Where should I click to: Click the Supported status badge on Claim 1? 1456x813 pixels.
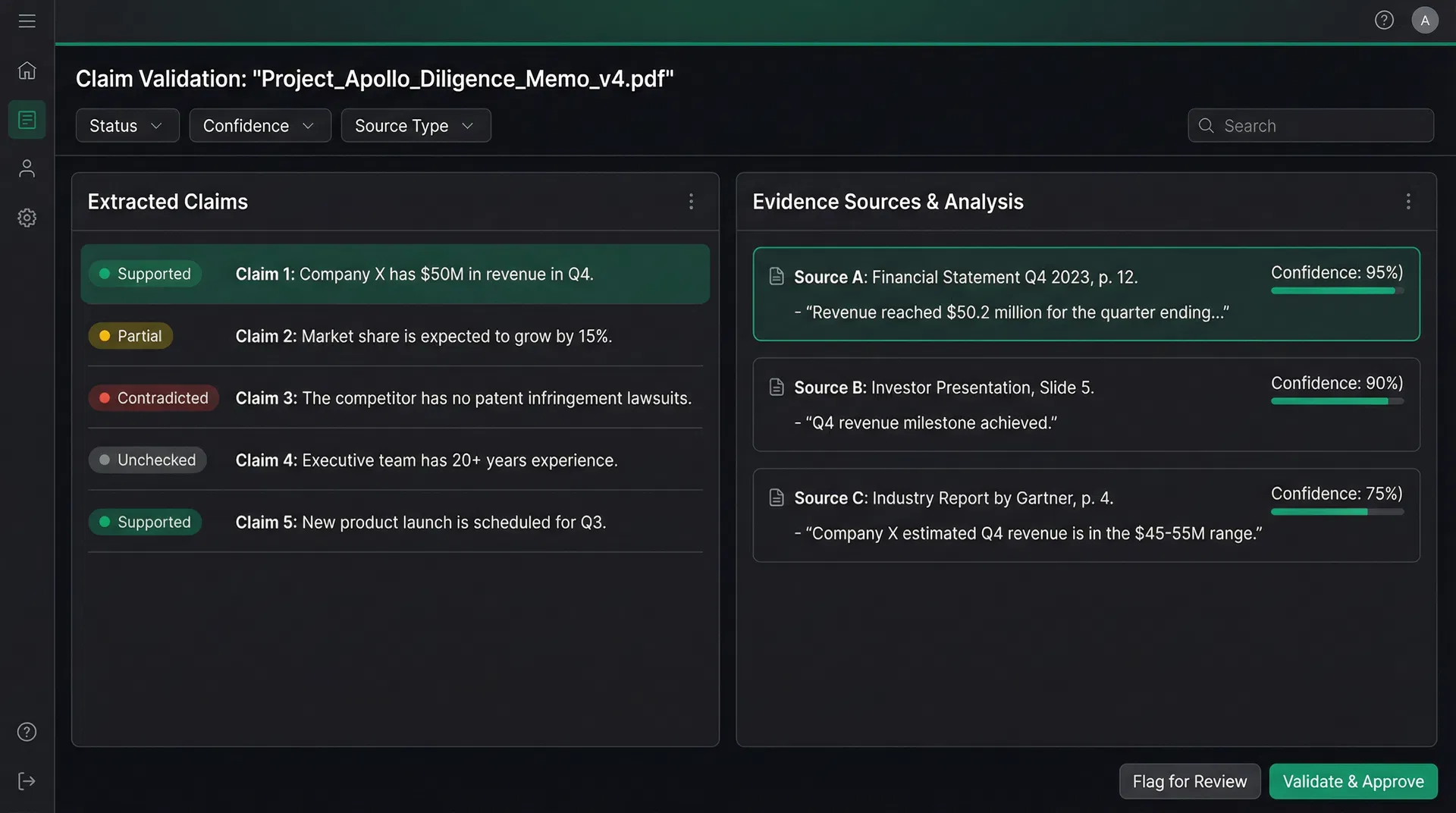point(145,274)
